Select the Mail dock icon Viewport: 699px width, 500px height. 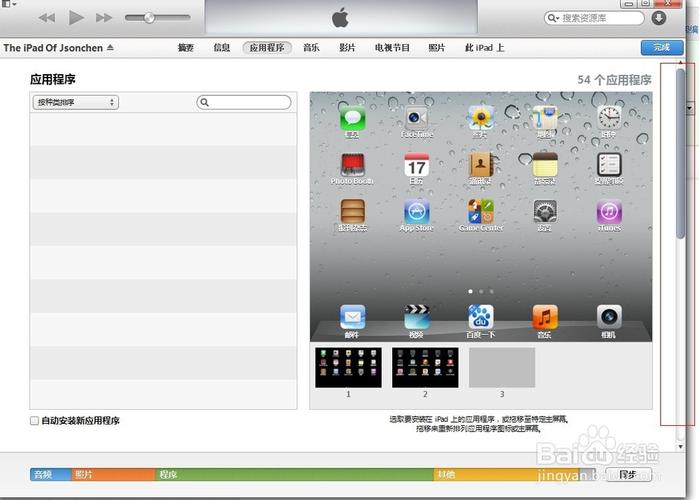353,317
